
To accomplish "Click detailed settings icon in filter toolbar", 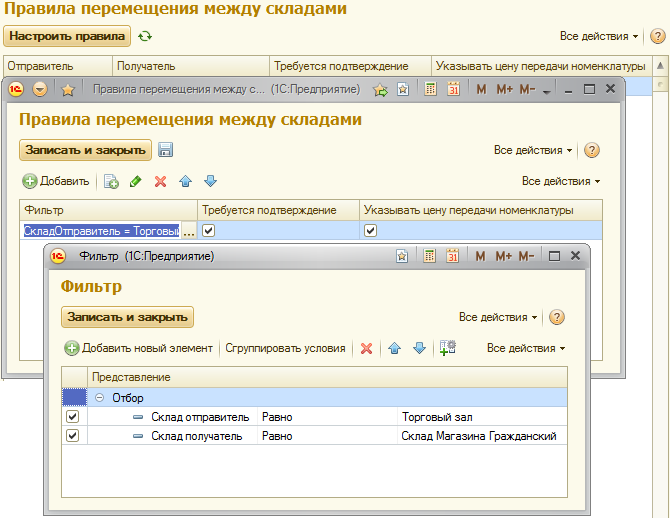I will [x=447, y=348].
